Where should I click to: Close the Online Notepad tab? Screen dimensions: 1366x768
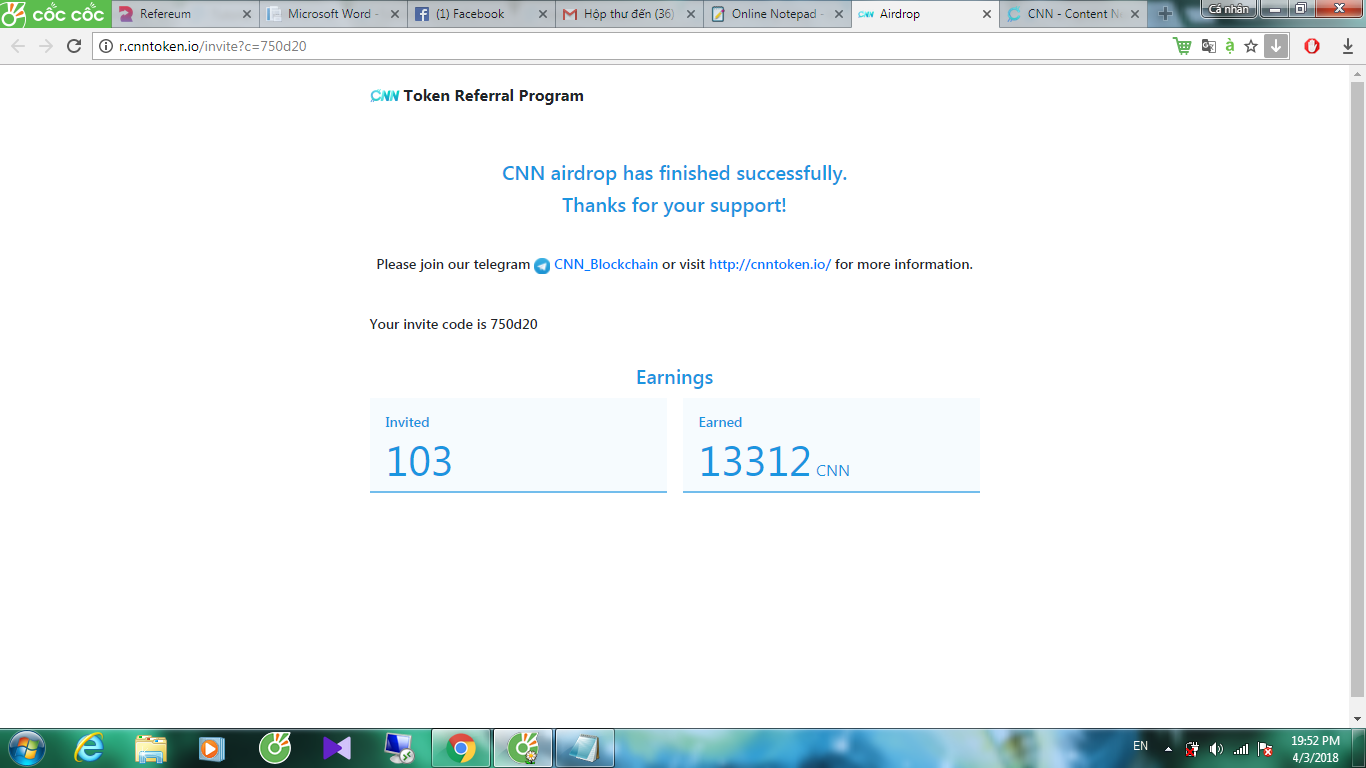pyautogui.click(x=839, y=14)
